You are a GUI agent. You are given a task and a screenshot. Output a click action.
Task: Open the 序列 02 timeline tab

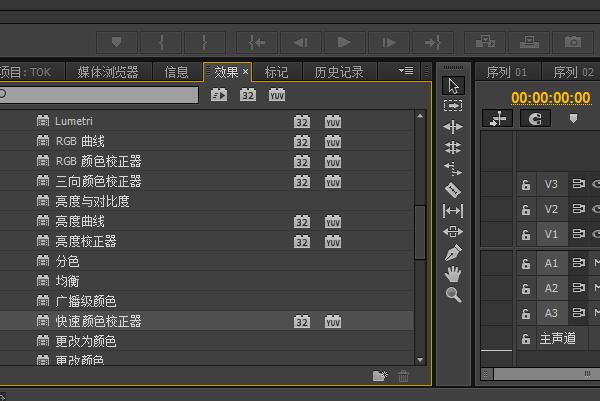pyautogui.click(x=573, y=72)
